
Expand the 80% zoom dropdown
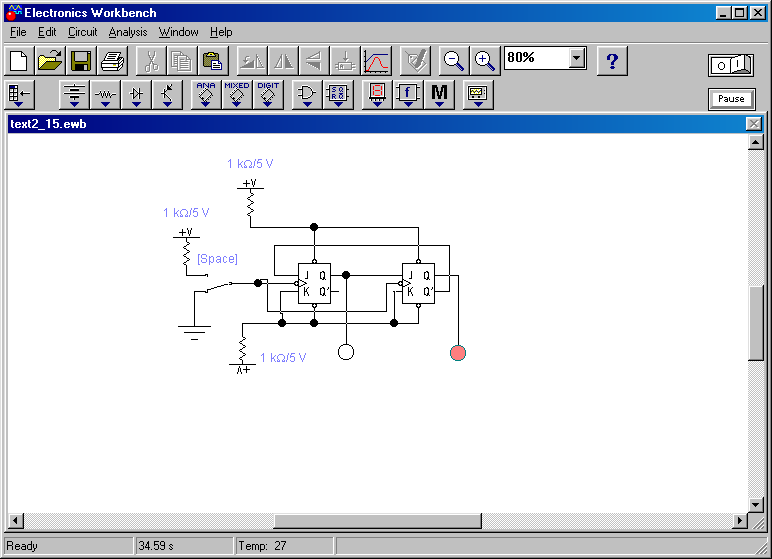click(576, 58)
